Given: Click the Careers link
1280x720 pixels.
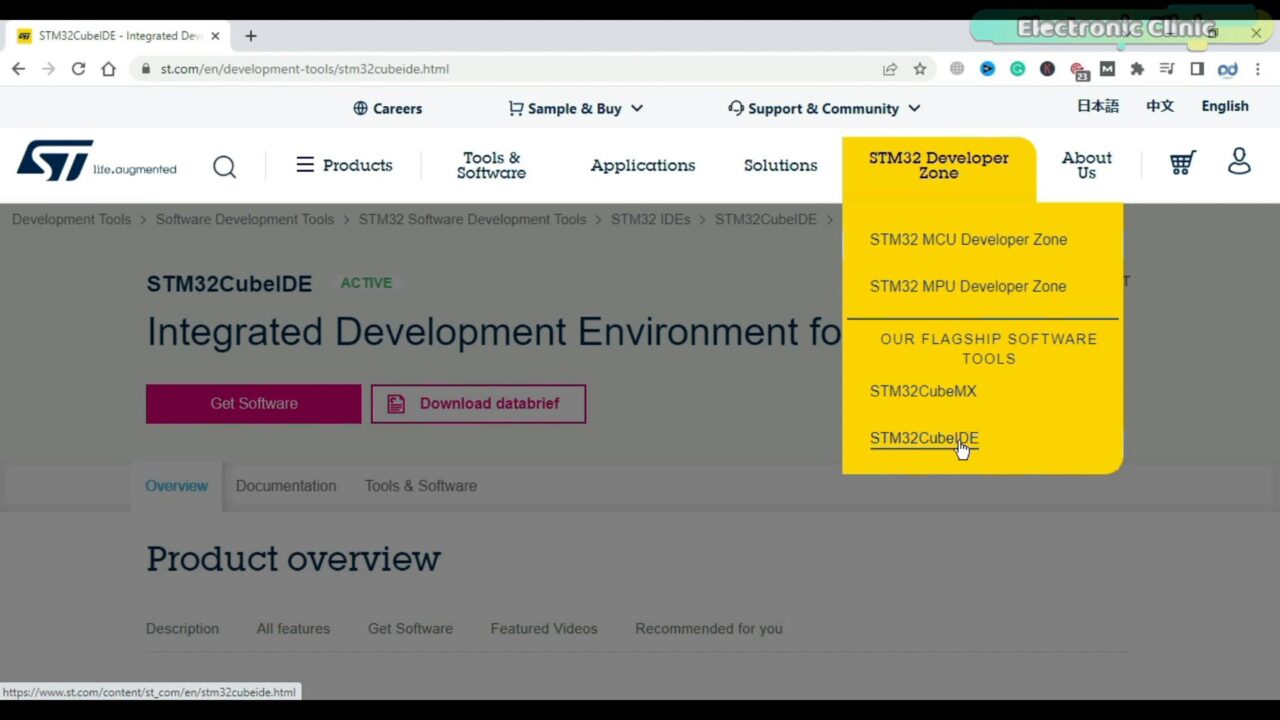Looking at the screenshot, I should (388, 108).
